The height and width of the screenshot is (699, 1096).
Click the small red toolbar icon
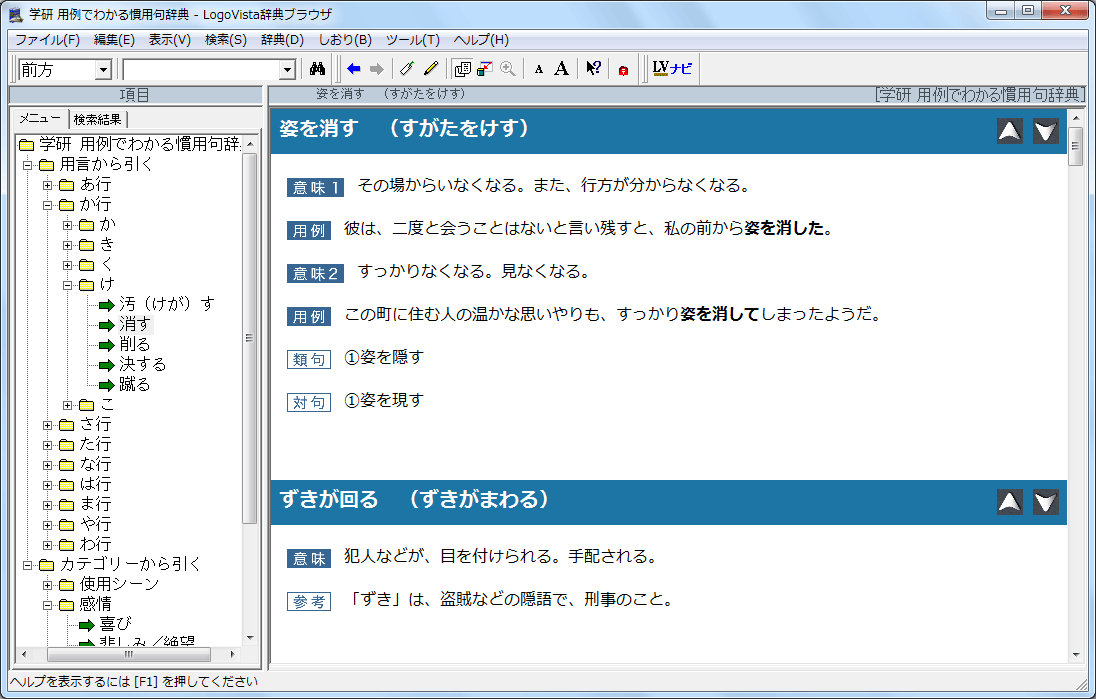click(x=623, y=69)
